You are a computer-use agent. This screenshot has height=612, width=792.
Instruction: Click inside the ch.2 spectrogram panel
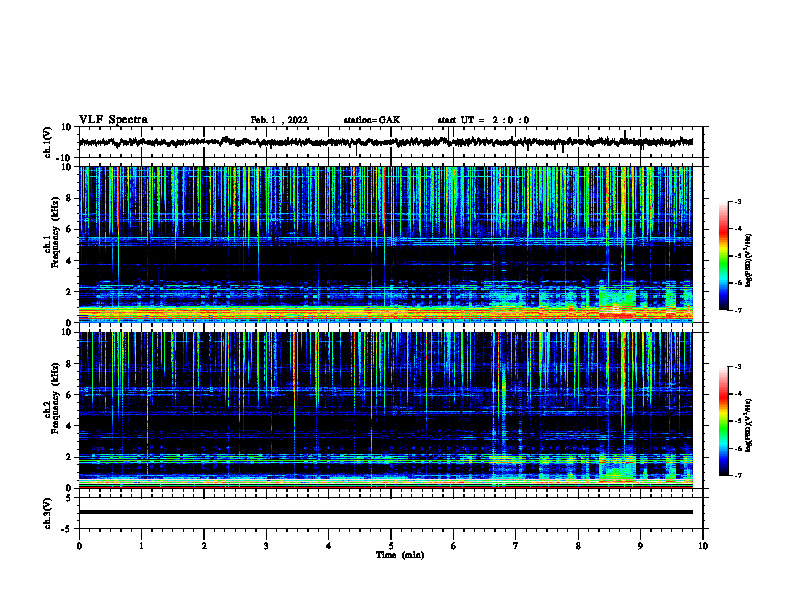(385, 410)
